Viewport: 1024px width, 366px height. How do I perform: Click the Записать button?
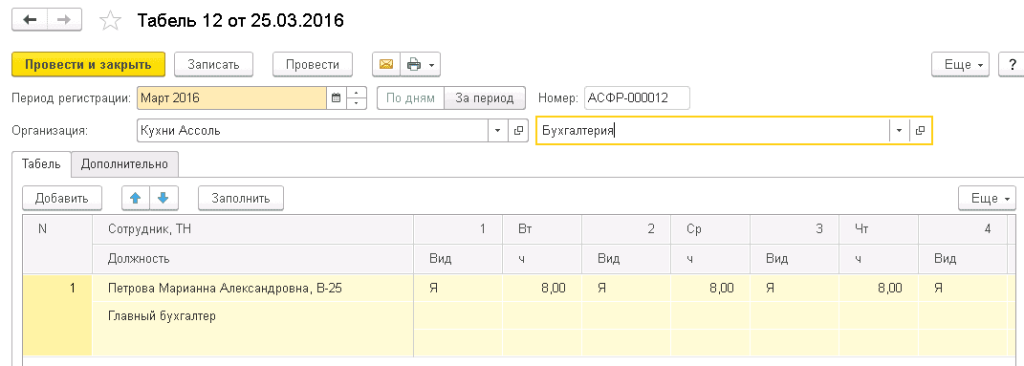click(x=214, y=65)
